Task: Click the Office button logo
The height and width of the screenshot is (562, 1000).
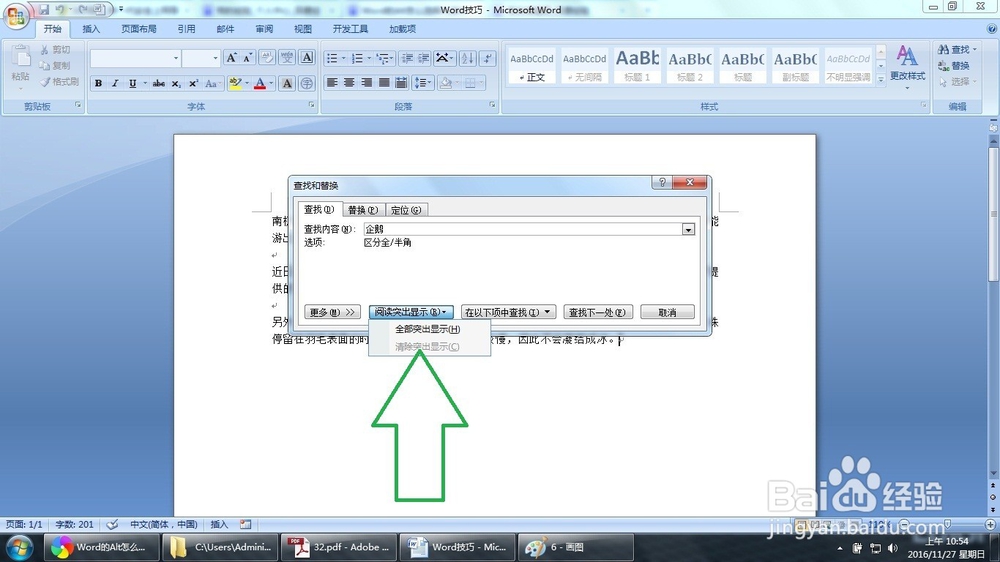Action: coord(15,15)
